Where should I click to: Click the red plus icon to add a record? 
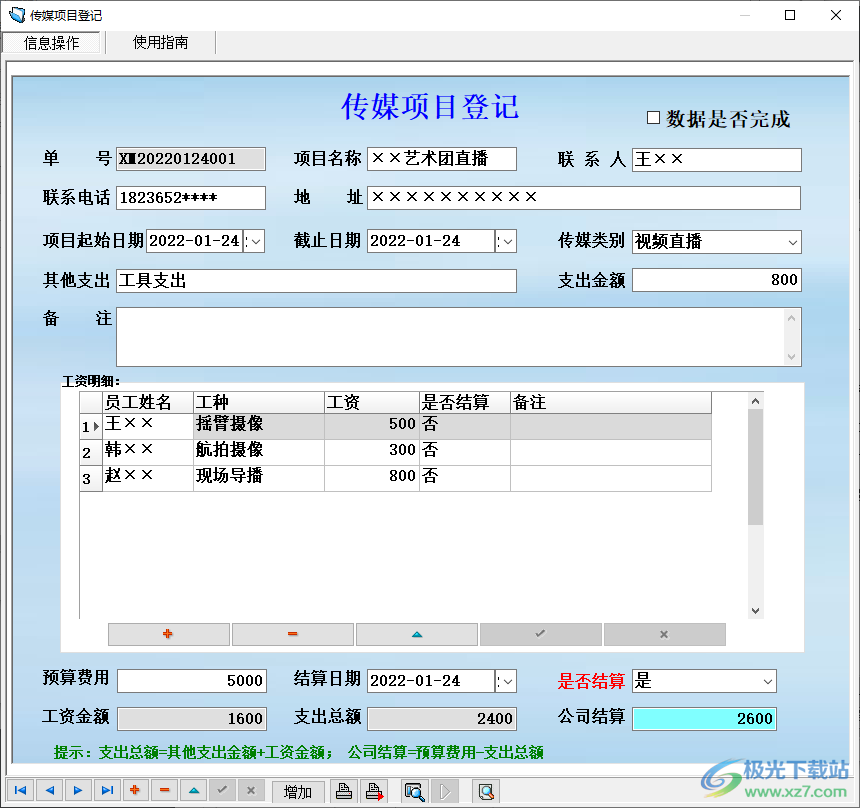[135, 790]
